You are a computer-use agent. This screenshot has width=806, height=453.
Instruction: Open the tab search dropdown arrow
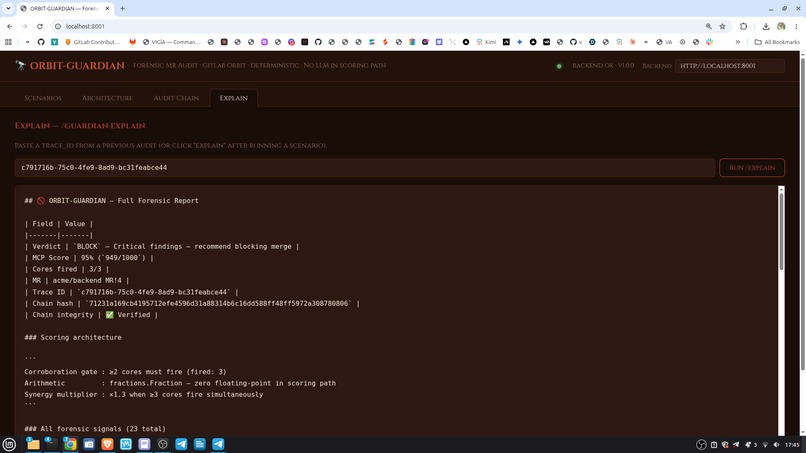tap(8, 8)
